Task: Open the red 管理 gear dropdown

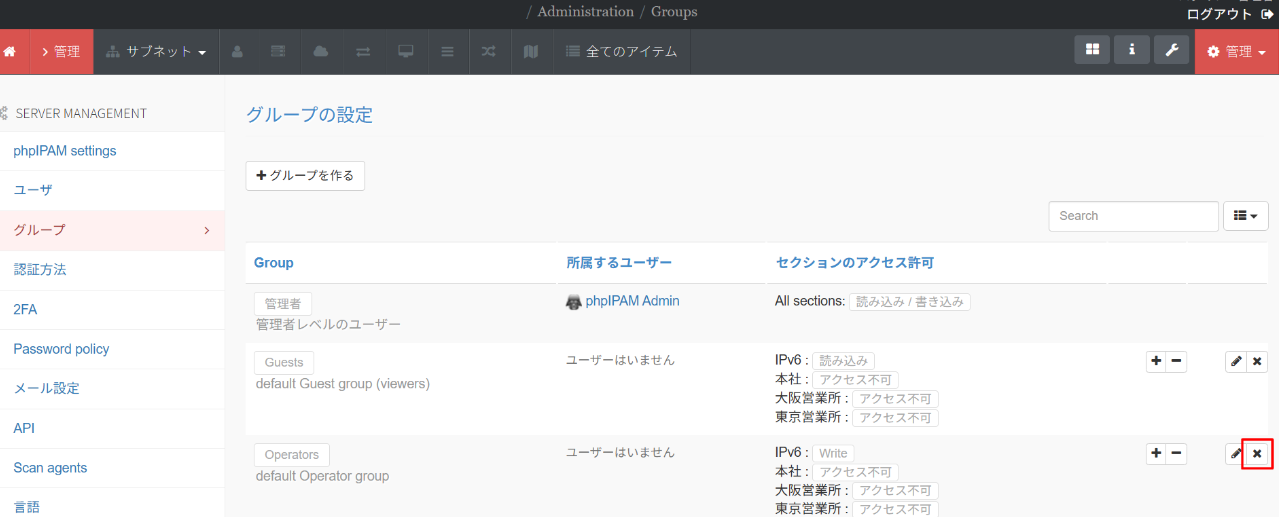Action: [x=1237, y=51]
